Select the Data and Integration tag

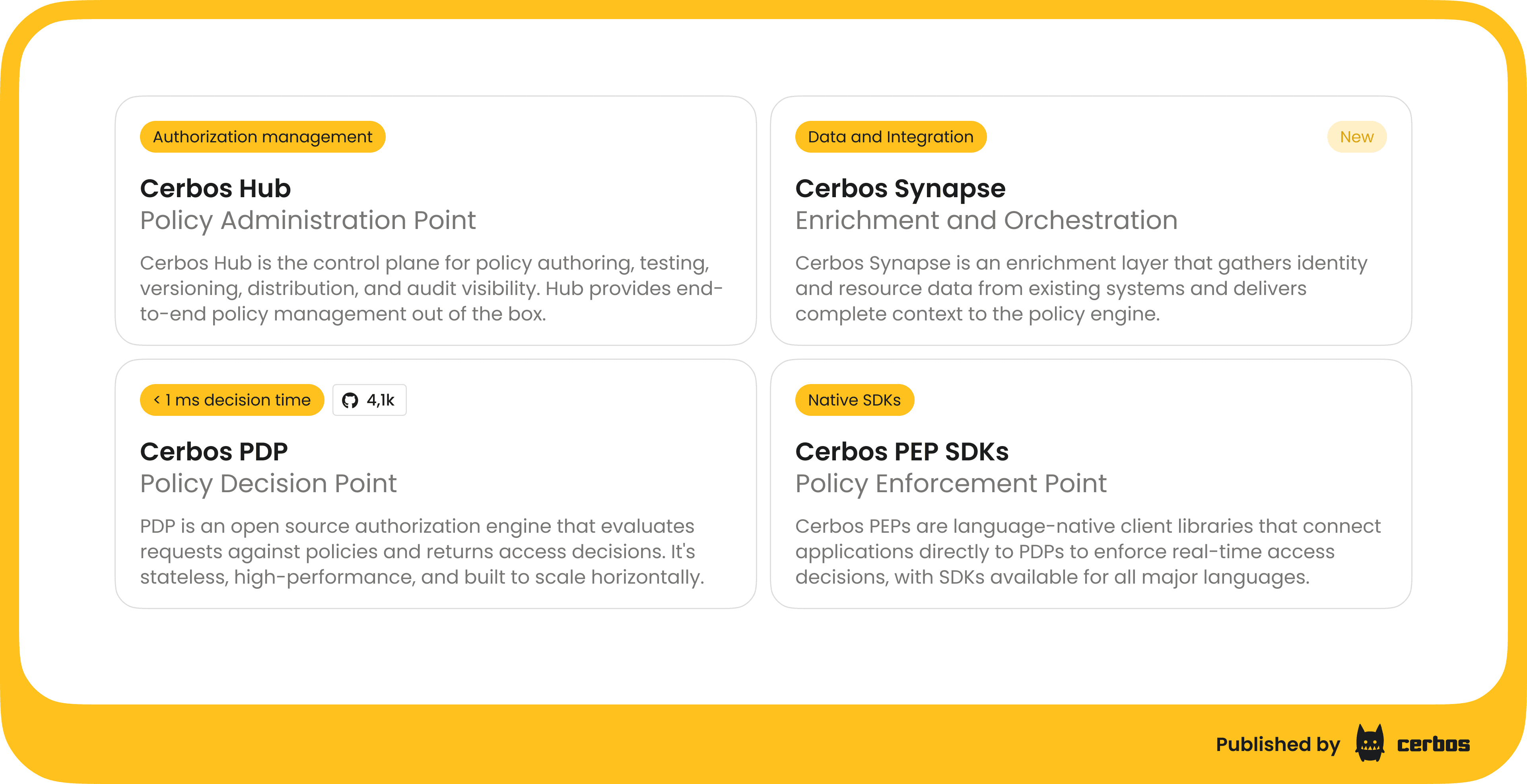pos(890,137)
